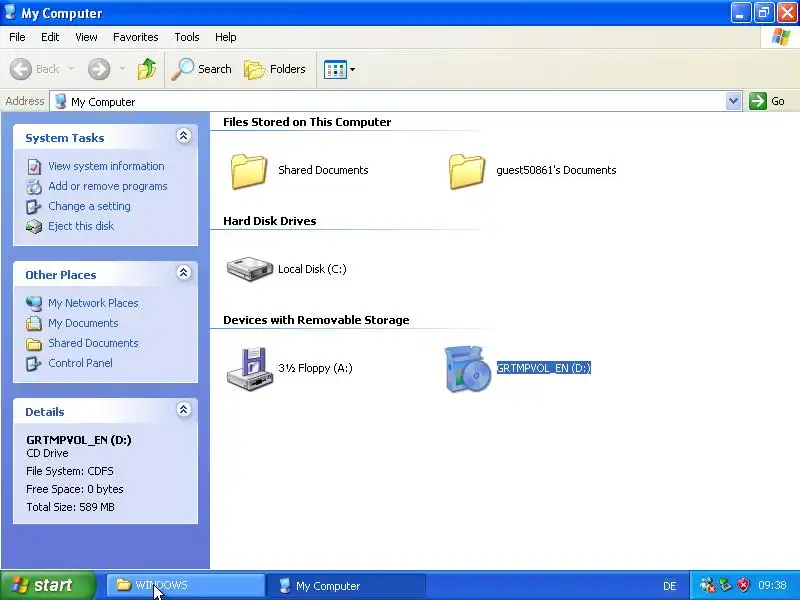The width and height of the screenshot is (800, 600).
Task: Click the guest50861's Documents label
Action: click(x=556, y=170)
